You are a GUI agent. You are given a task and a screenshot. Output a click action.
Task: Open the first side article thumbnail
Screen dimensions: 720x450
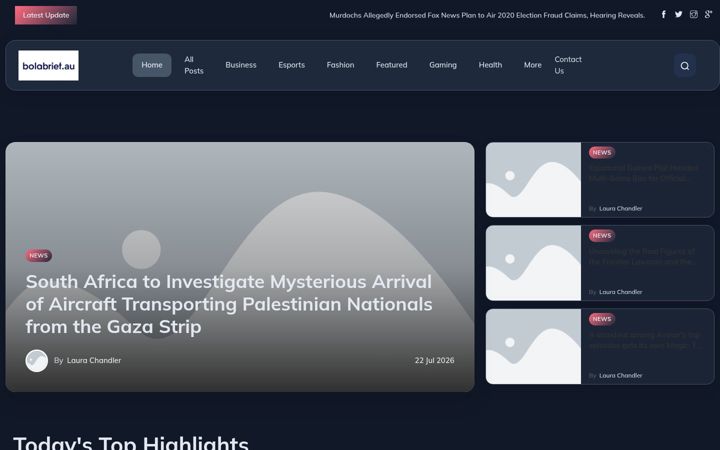pos(533,180)
